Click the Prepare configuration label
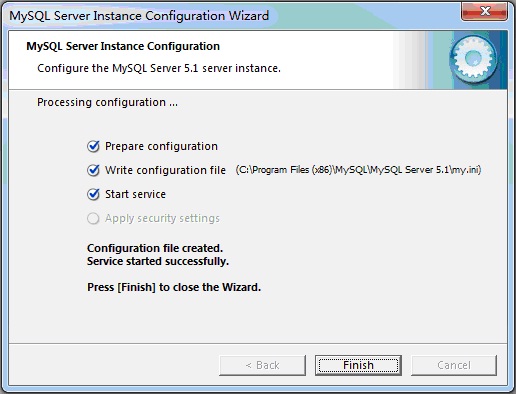This screenshot has width=516, height=394. pos(161,146)
